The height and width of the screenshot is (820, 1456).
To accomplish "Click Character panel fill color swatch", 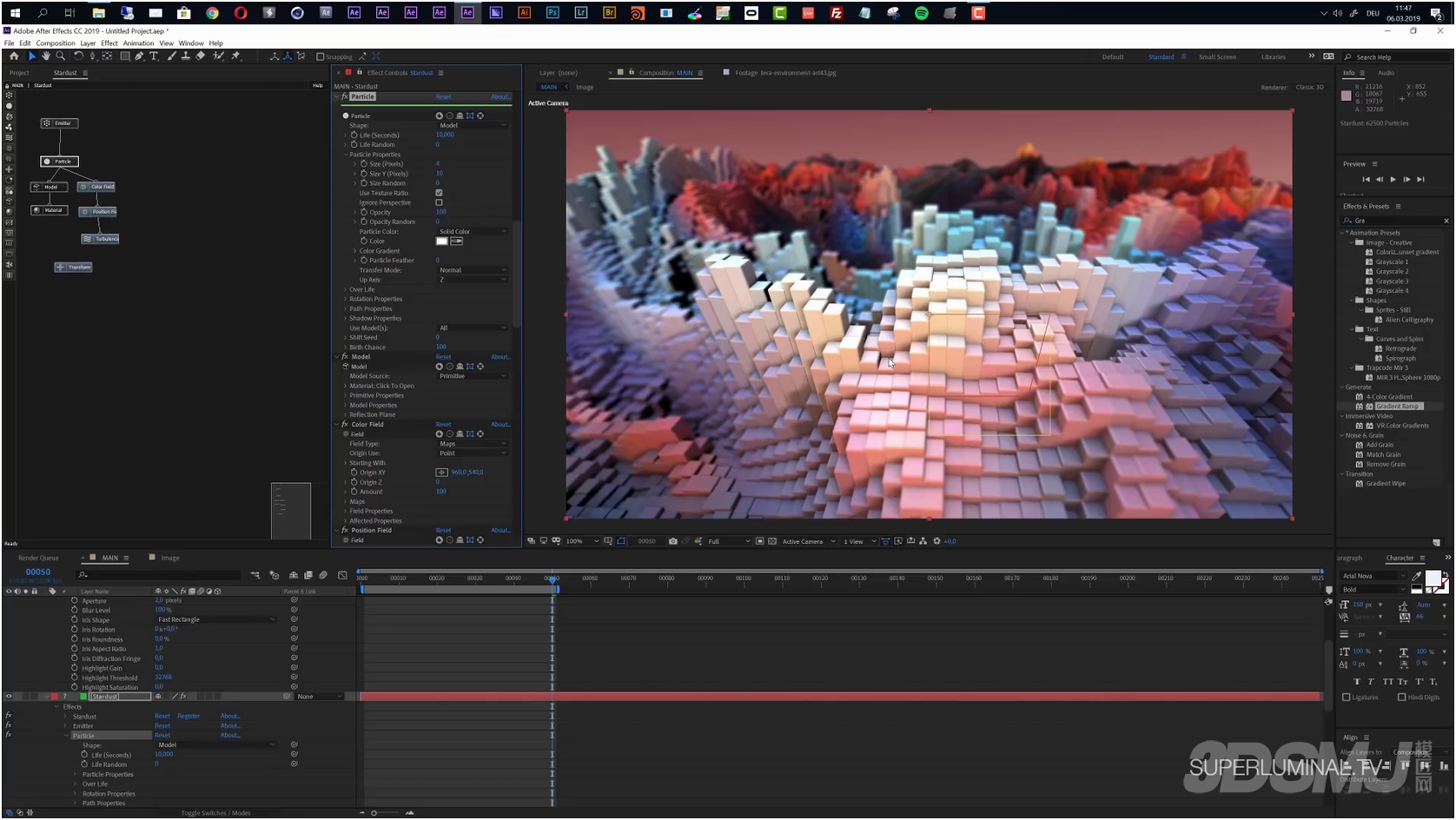I will pyautogui.click(x=1433, y=579).
